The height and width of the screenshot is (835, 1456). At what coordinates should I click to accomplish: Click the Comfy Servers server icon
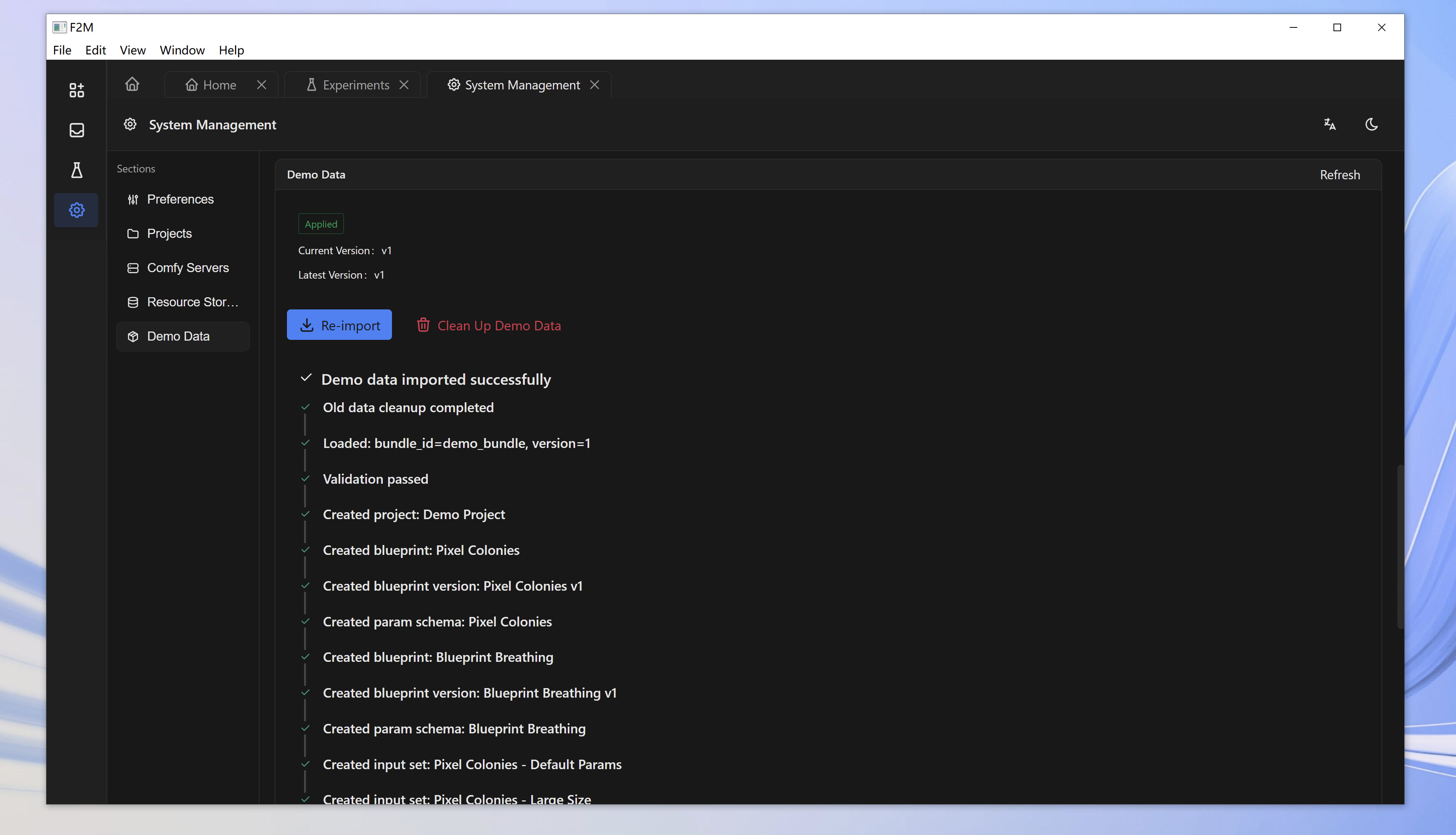click(x=132, y=268)
